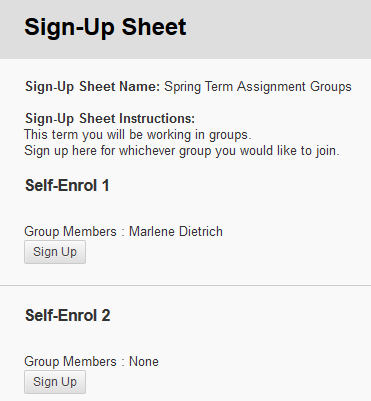Image resolution: width=371 pixels, height=401 pixels.
Task: Click the numeral '2' in Self-Enrol 2 heading
Action: coord(106,315)
